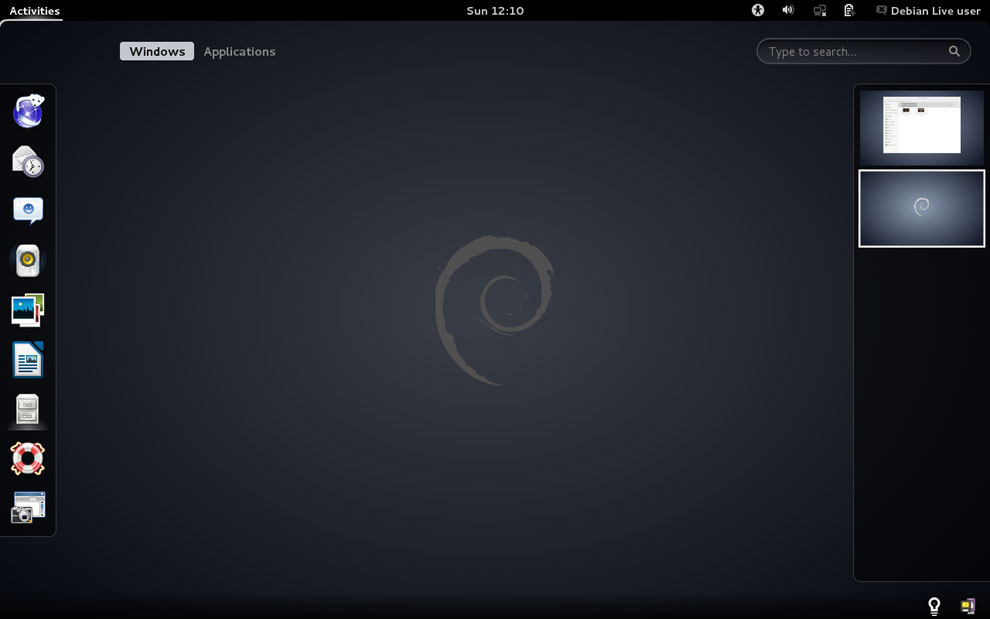The width and height of the screenshot is (990, 619).
Task: Open Rhythmbox music player speaker icon
Action: pos(28,260)
